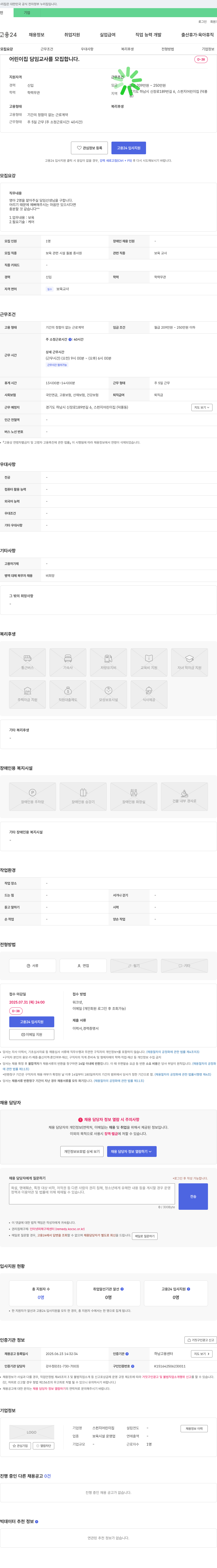Click the 채용정보 더역 button in 기업정보
This screenshot has height=1568, width=217.
pos(194,1429)
